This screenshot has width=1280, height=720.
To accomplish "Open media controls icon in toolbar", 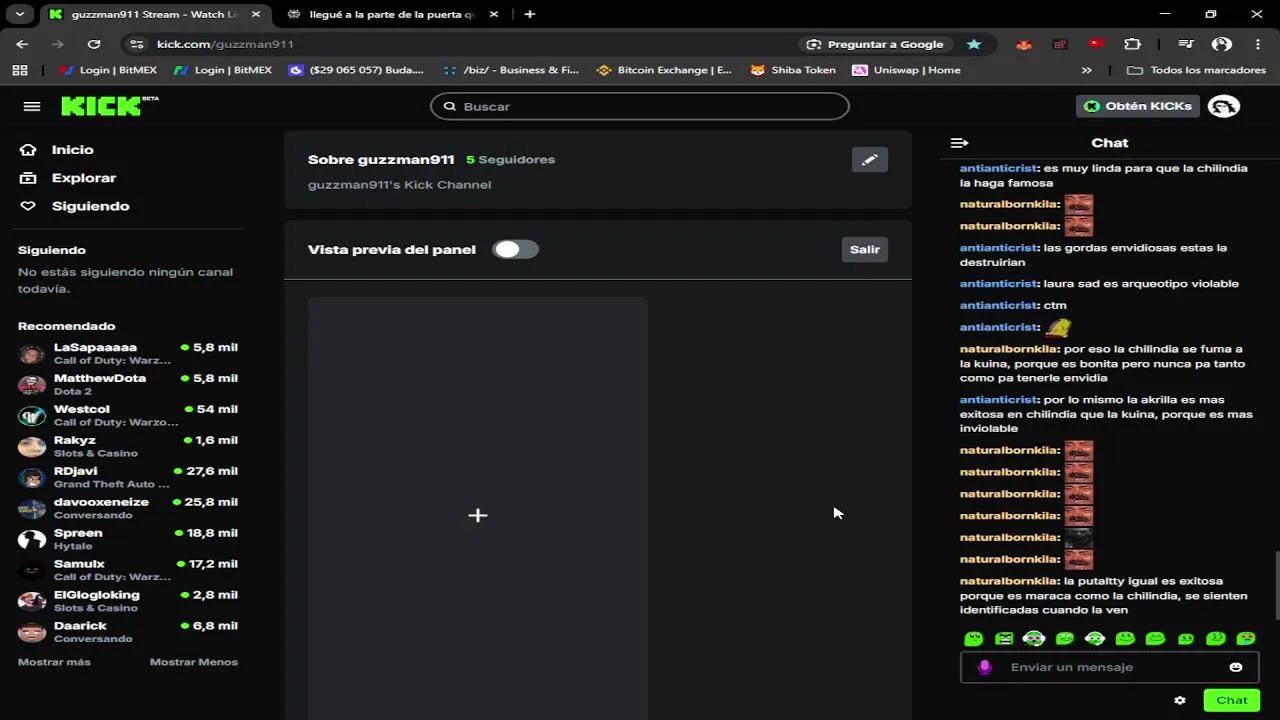I will [x=1185, y=44].
